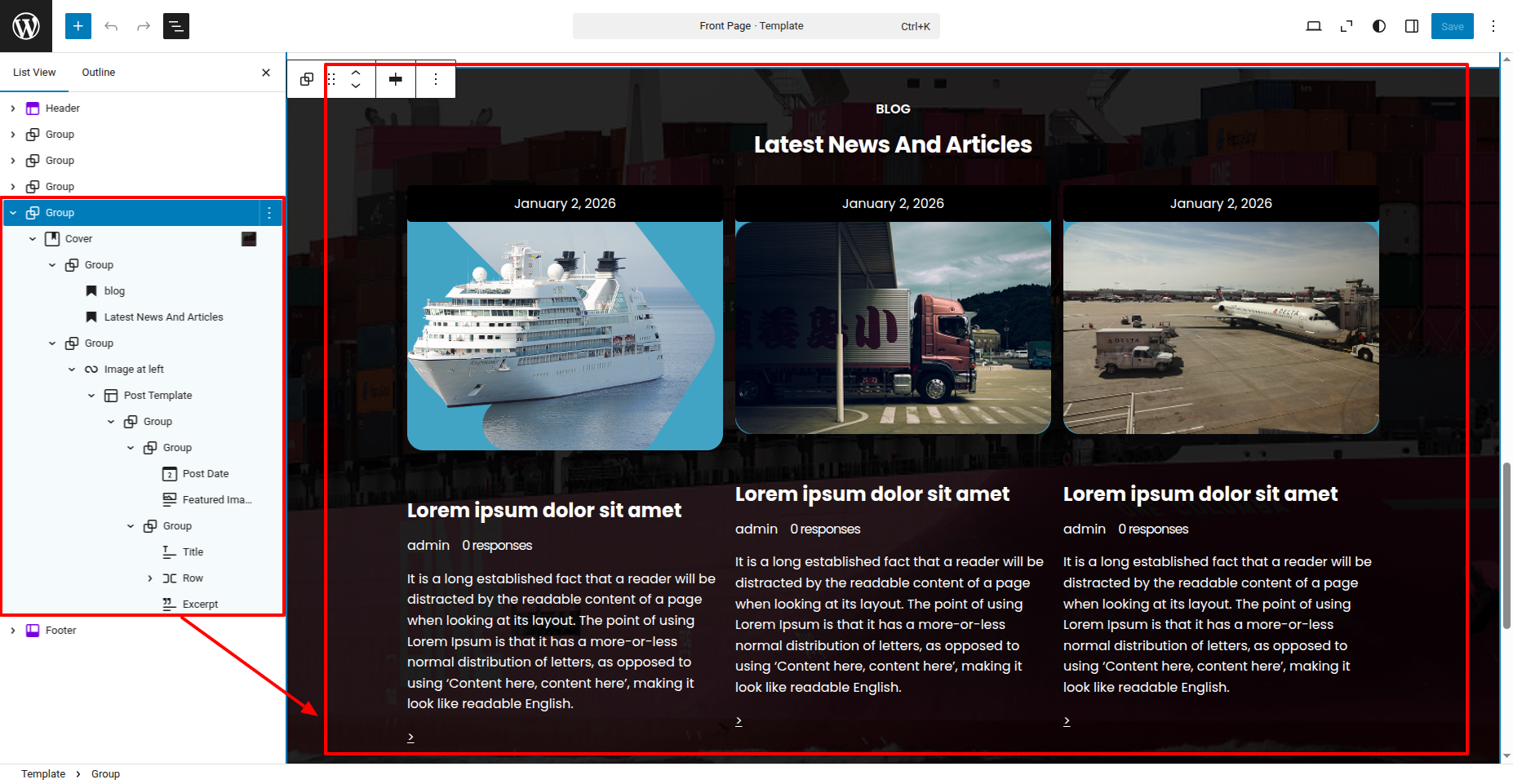1513x784 pixels.
Task: Toggle the Settings sidebar panel icon
Action: point(1412,26)
